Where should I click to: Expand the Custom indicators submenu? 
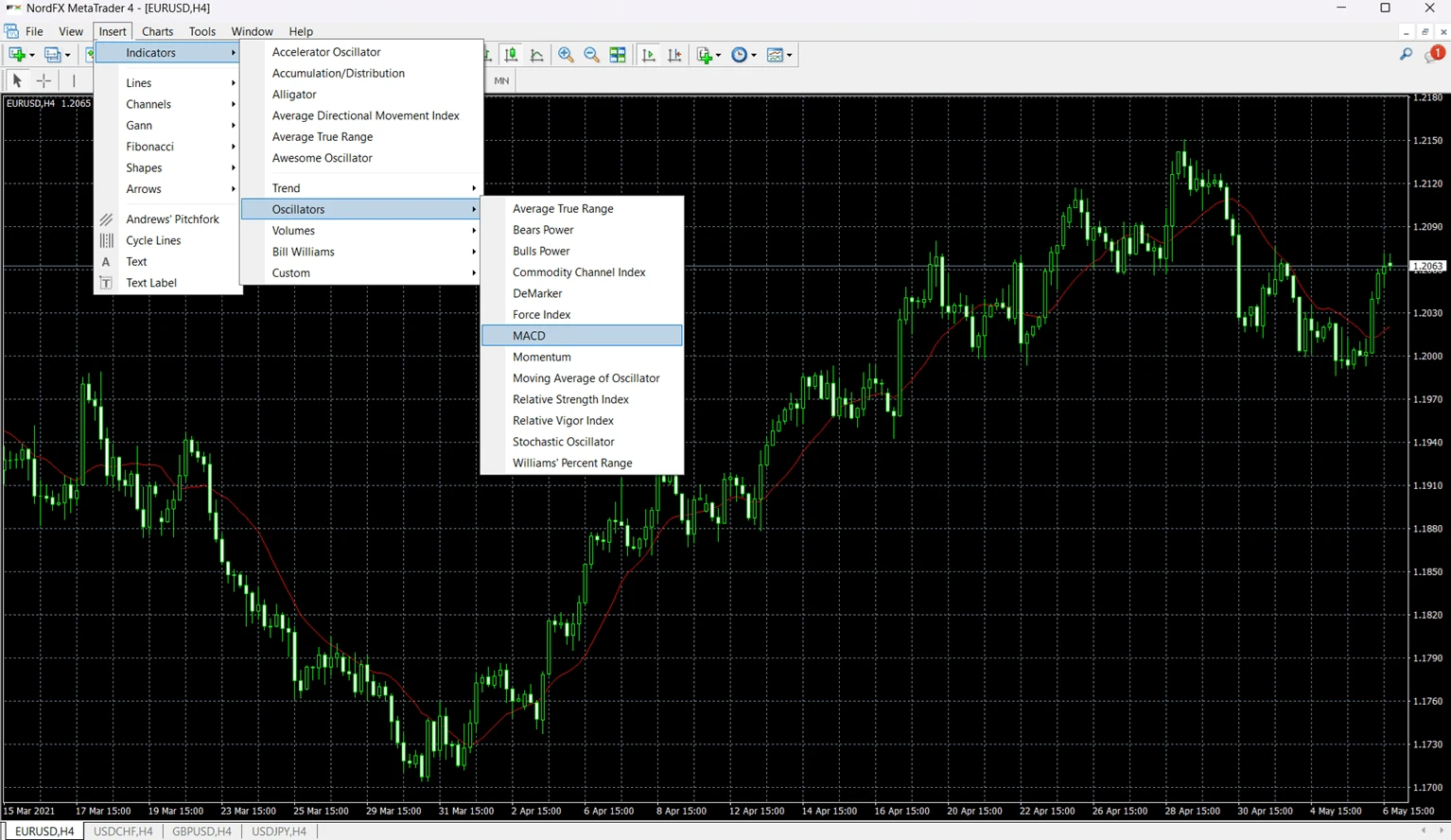click(361, 273)
